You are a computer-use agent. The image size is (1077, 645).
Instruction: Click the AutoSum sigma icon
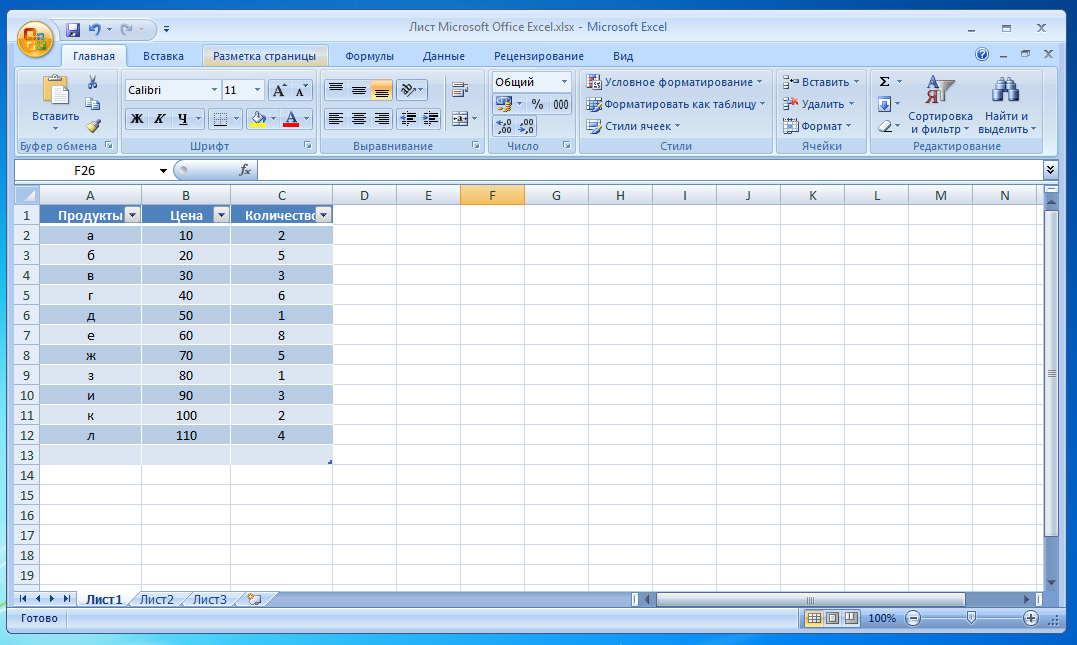[885, 82]
